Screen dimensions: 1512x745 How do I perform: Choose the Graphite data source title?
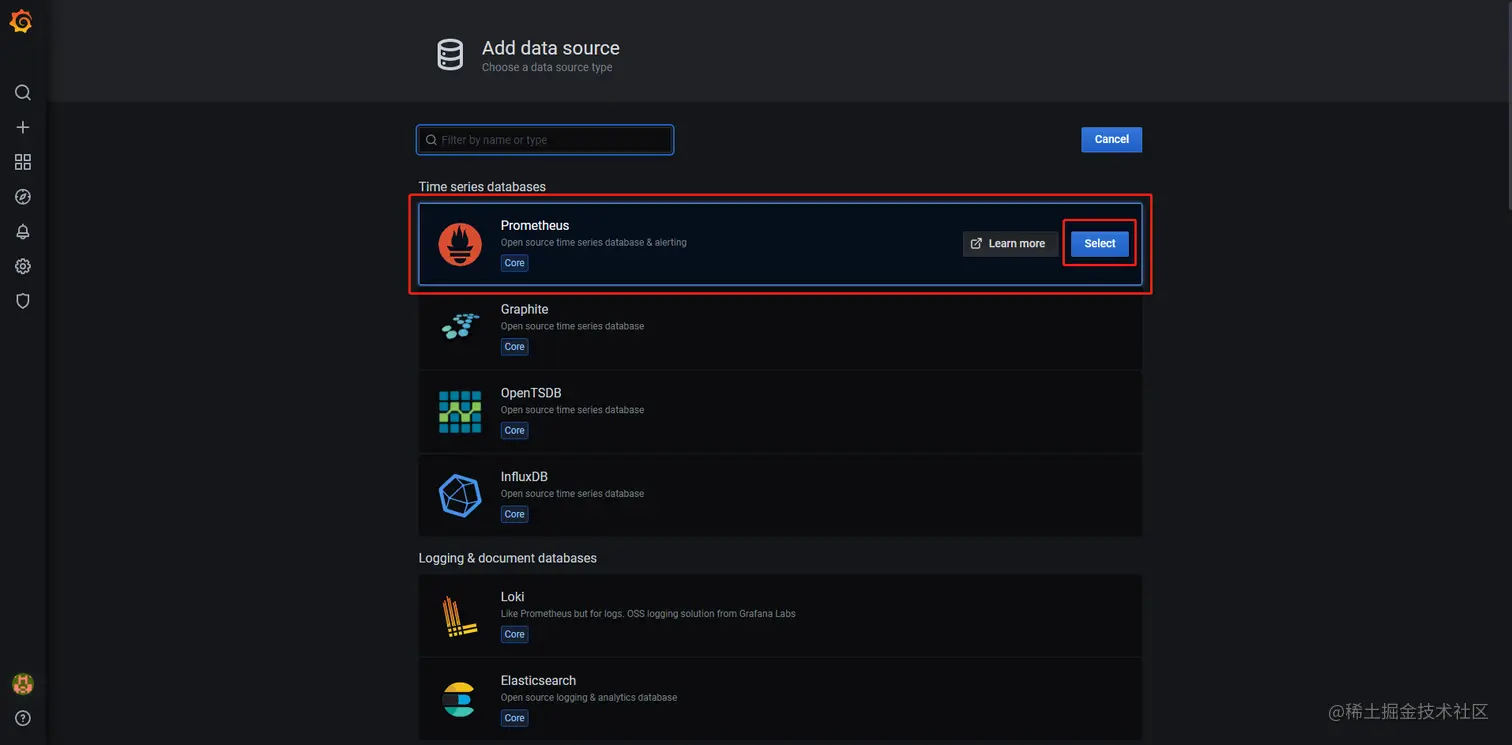click(x=524, y=309)
